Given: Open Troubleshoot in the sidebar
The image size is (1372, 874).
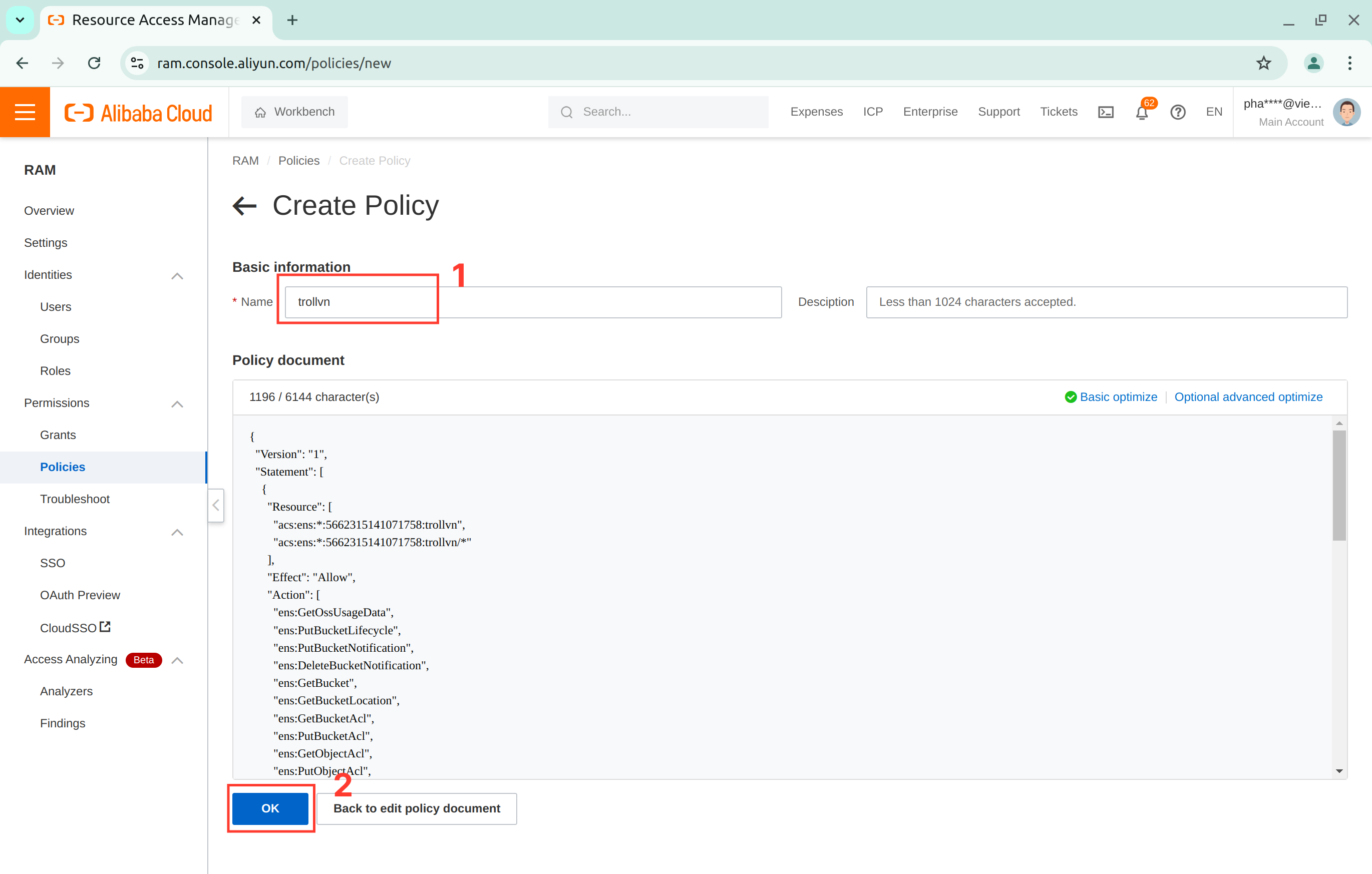Looking at the screenshot, I should pos(75,499).
